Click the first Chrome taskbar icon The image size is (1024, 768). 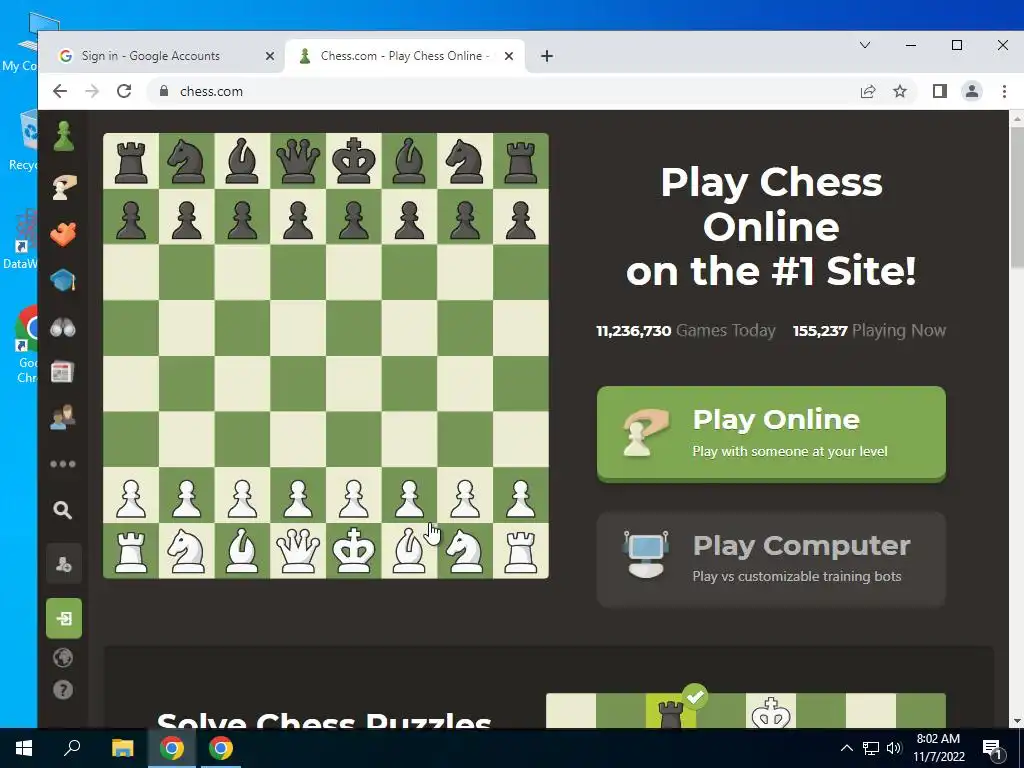click(172, 748)
